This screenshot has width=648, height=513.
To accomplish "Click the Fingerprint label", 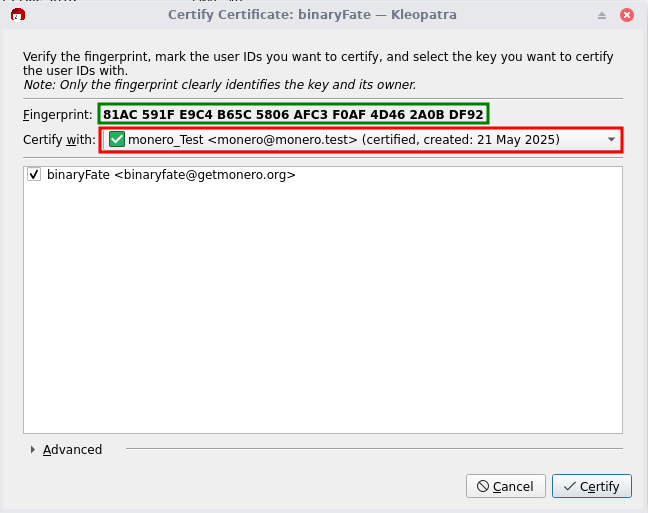I will tap(58, 115).
